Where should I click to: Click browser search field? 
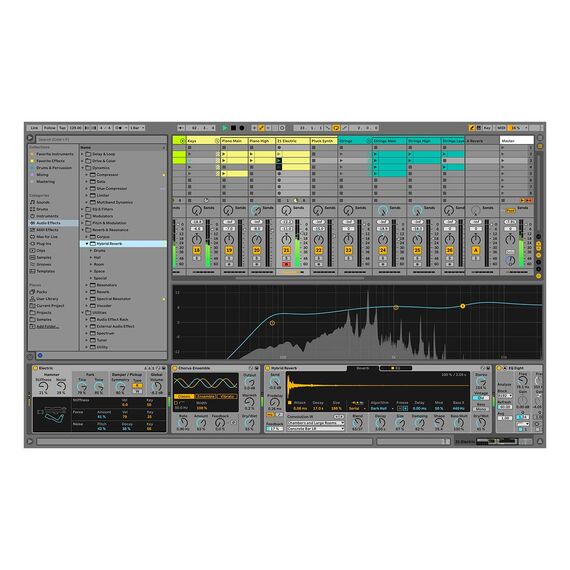point(101,139)
